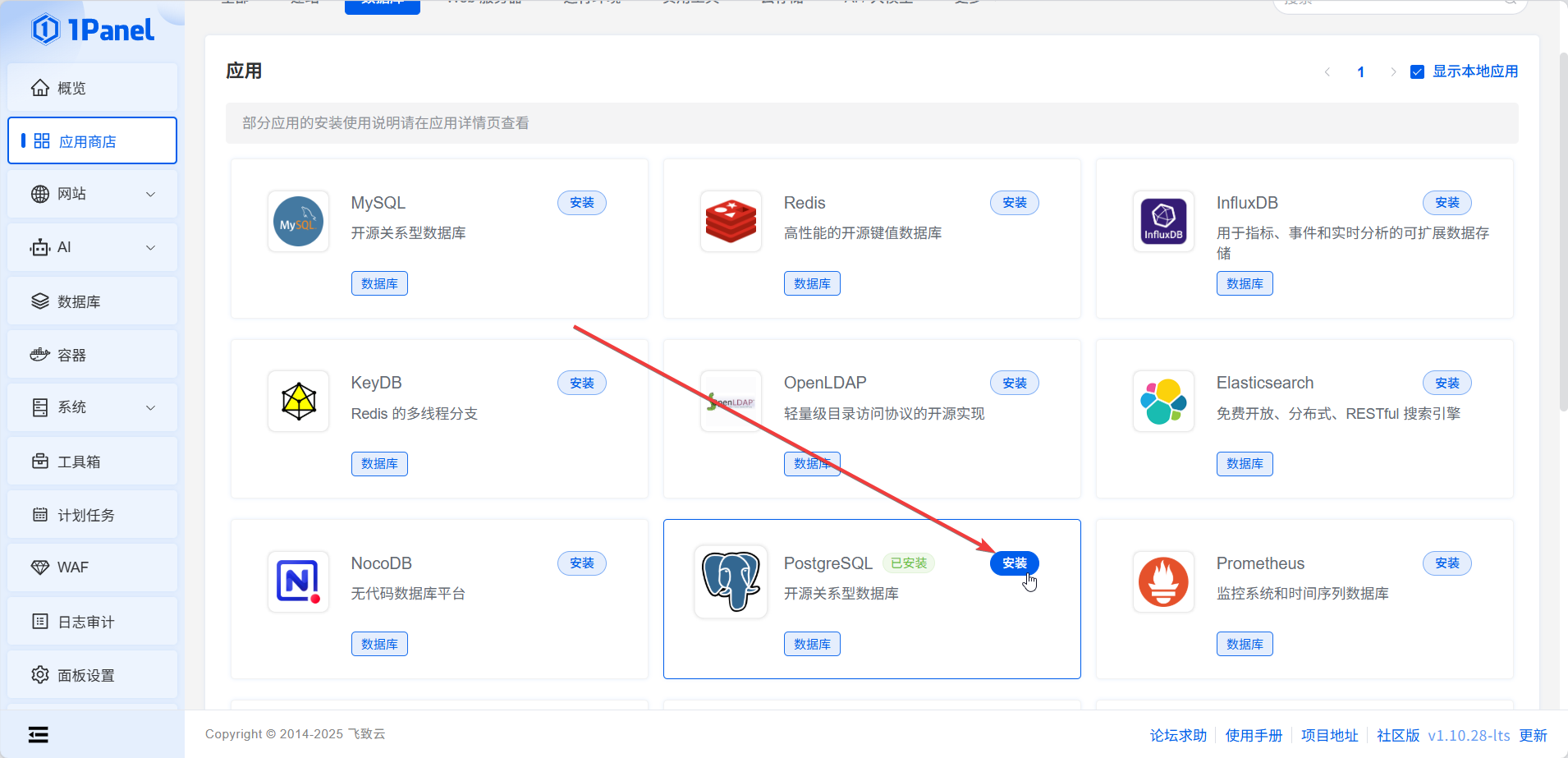Expand the 系统 sidebar menu

92,407
